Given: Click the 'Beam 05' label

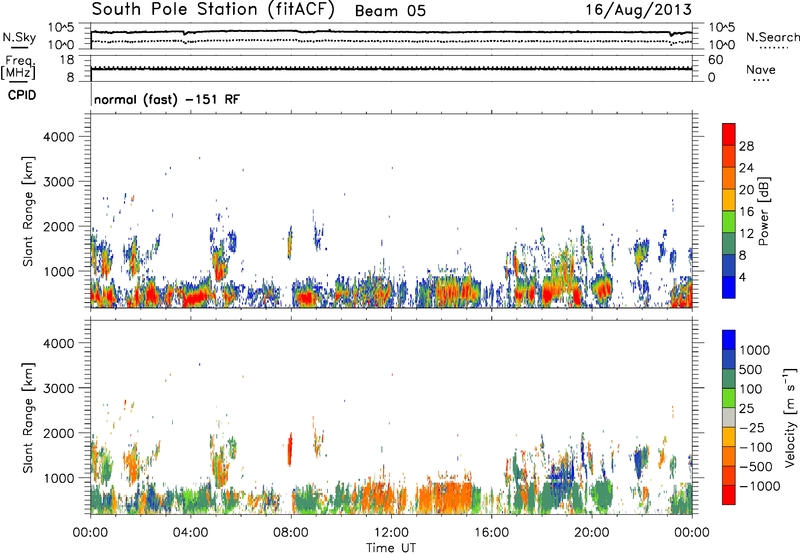Looking at the screenshot, I should coord(390,11).
